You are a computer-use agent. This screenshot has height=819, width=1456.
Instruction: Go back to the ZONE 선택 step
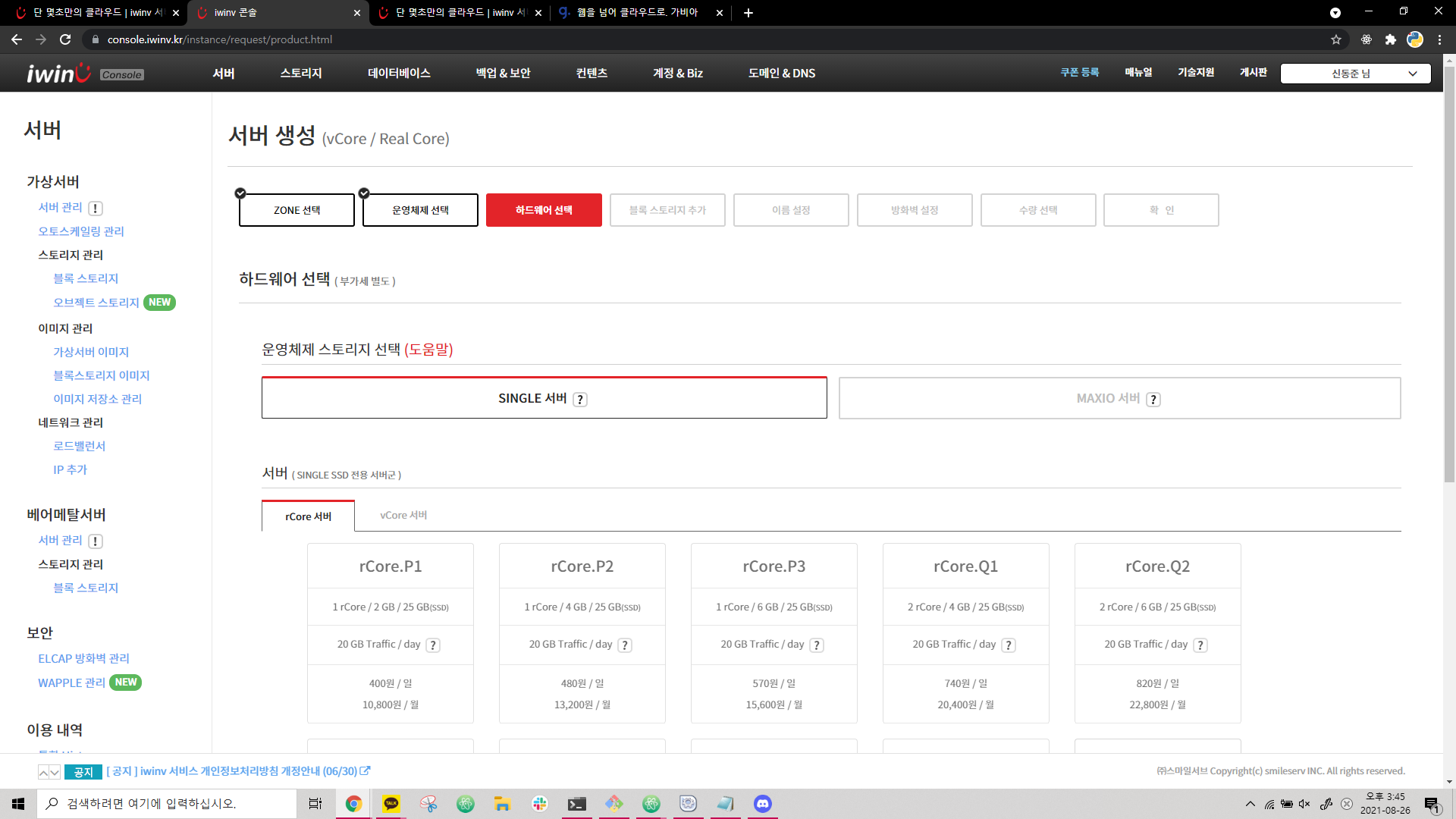(x=297, y=210)
